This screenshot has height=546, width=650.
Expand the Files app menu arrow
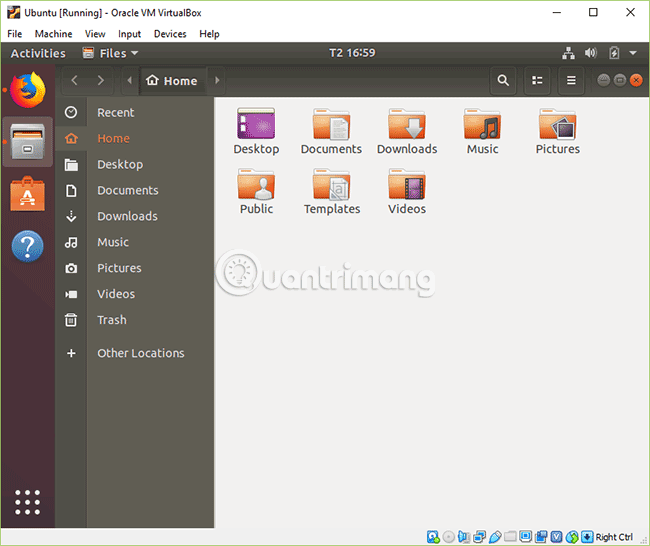[134, 53]
